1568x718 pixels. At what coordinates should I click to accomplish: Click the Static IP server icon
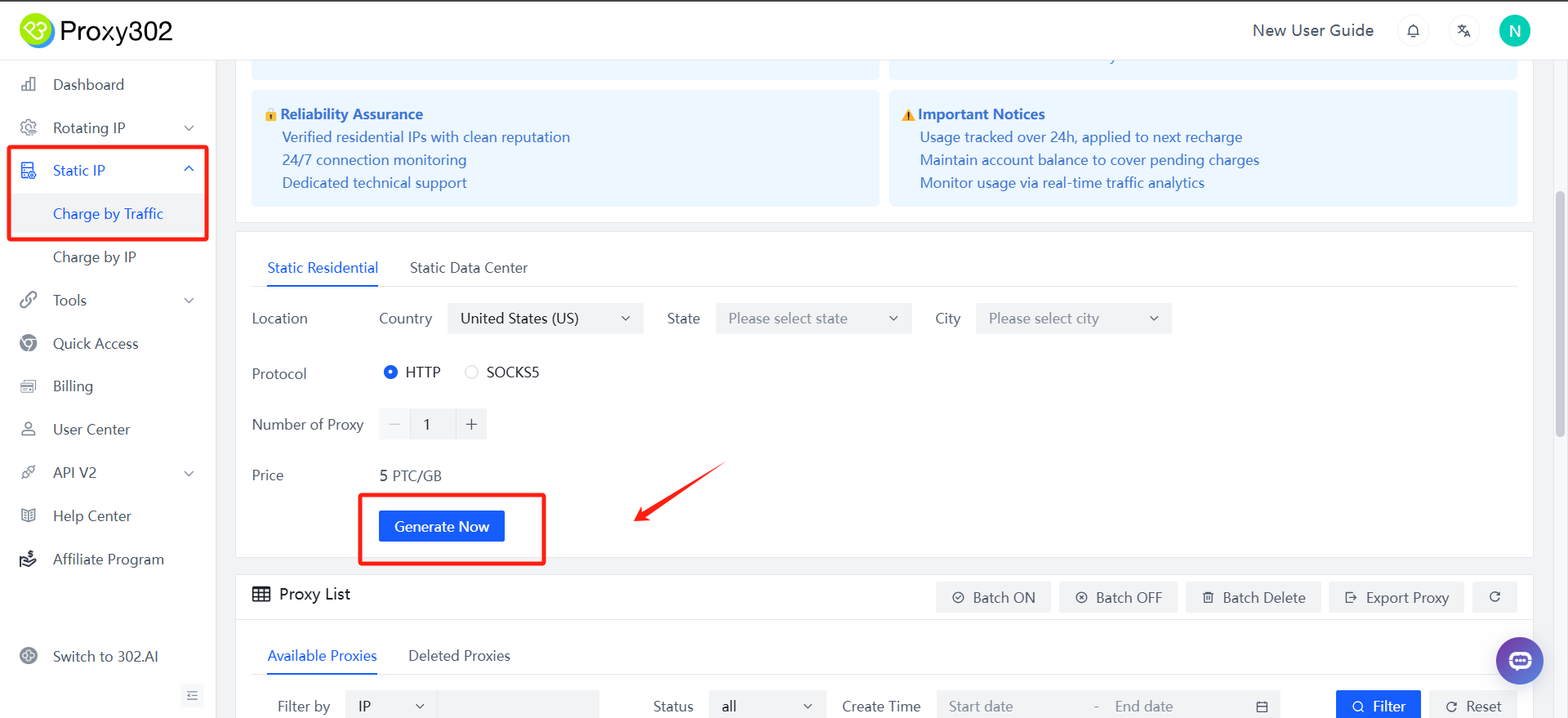pyautogui.click(x=29, y=170)
